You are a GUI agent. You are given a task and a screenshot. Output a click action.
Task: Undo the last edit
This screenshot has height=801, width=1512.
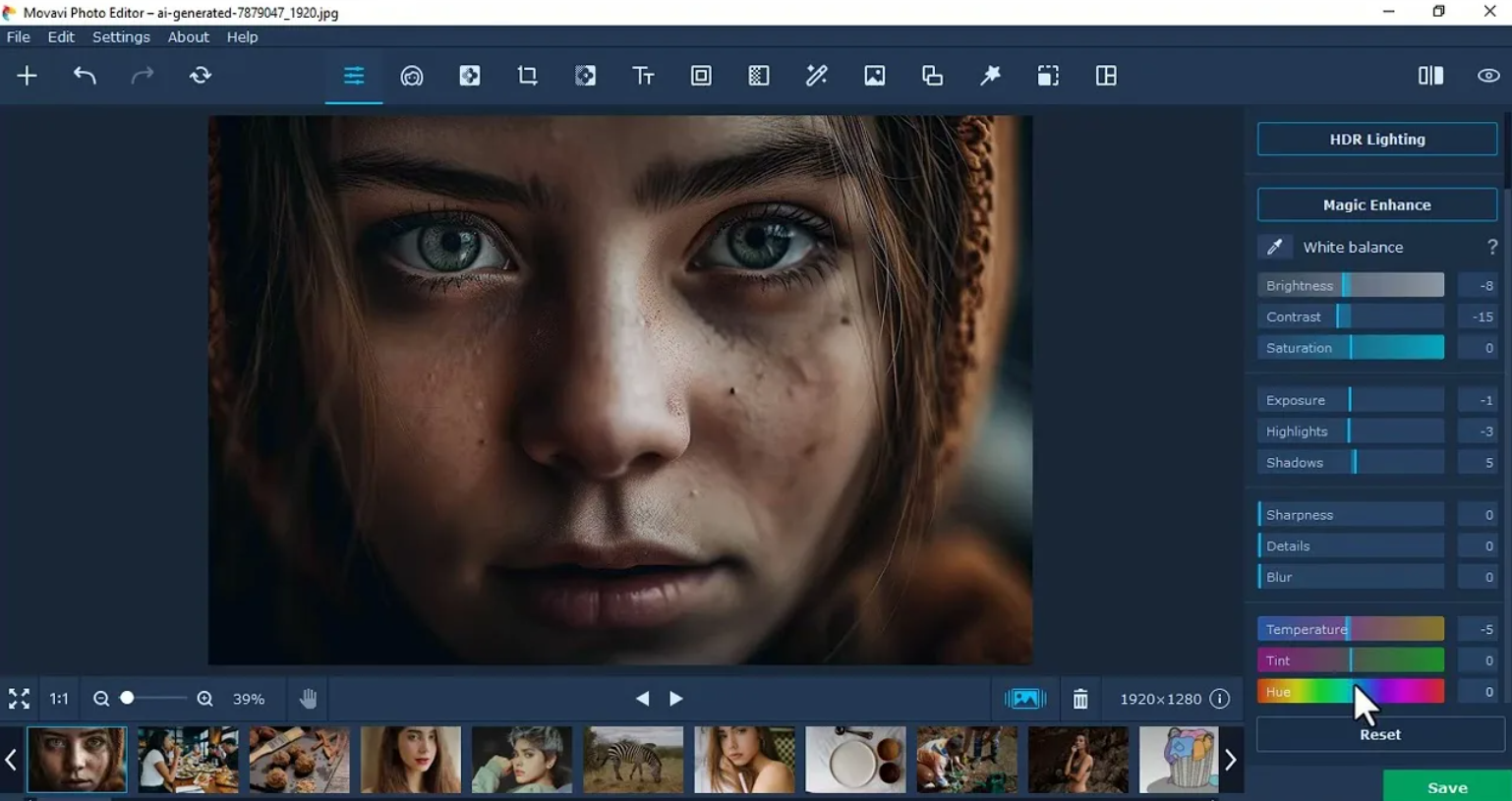(x=85, y=76)
